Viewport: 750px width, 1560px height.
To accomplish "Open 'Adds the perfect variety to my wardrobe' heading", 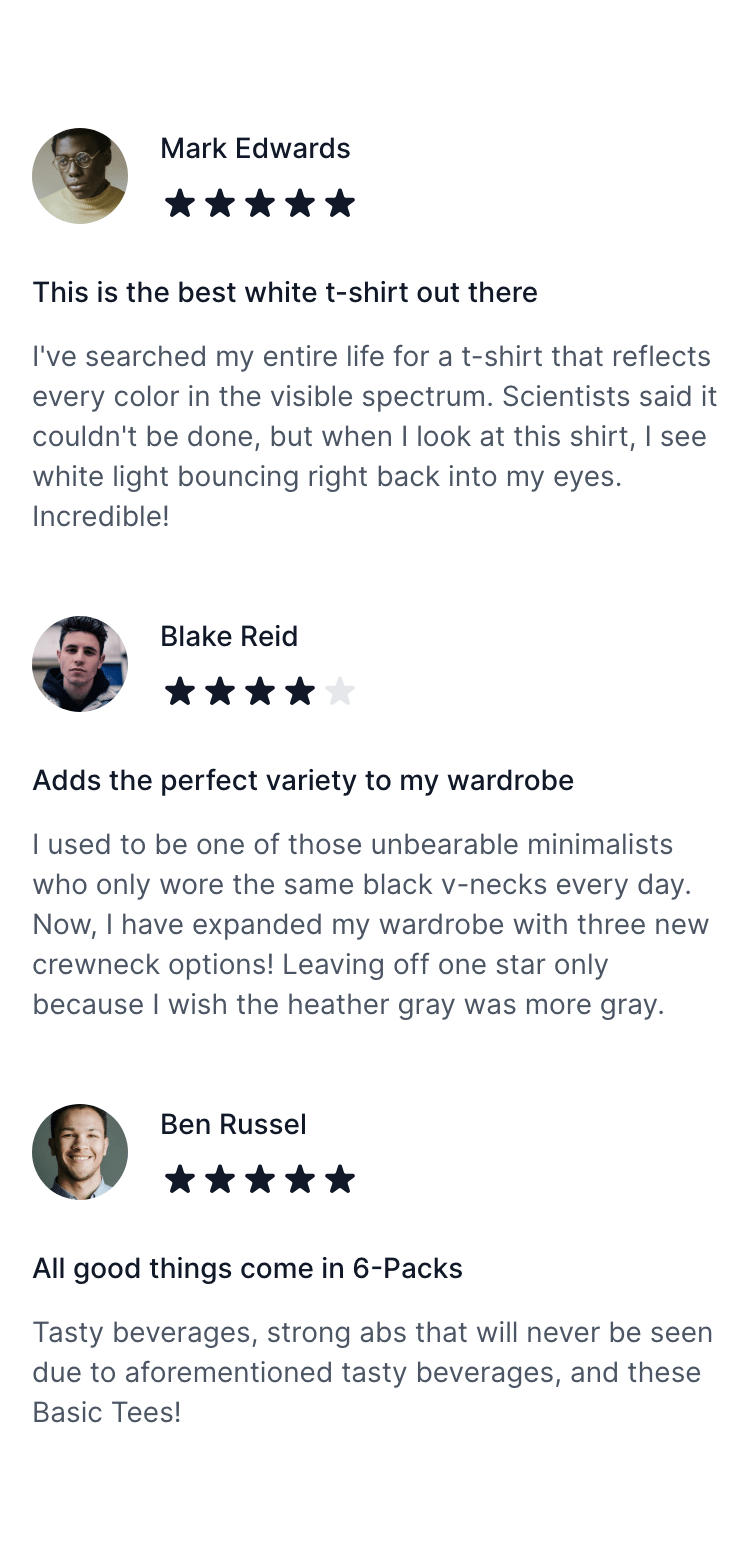I will click(303, 780).
